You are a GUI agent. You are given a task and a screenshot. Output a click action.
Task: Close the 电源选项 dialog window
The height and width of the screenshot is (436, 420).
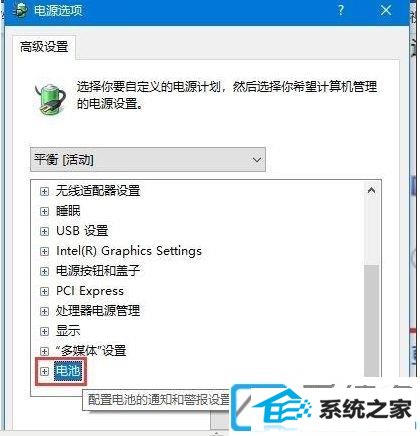coord(386,10)
